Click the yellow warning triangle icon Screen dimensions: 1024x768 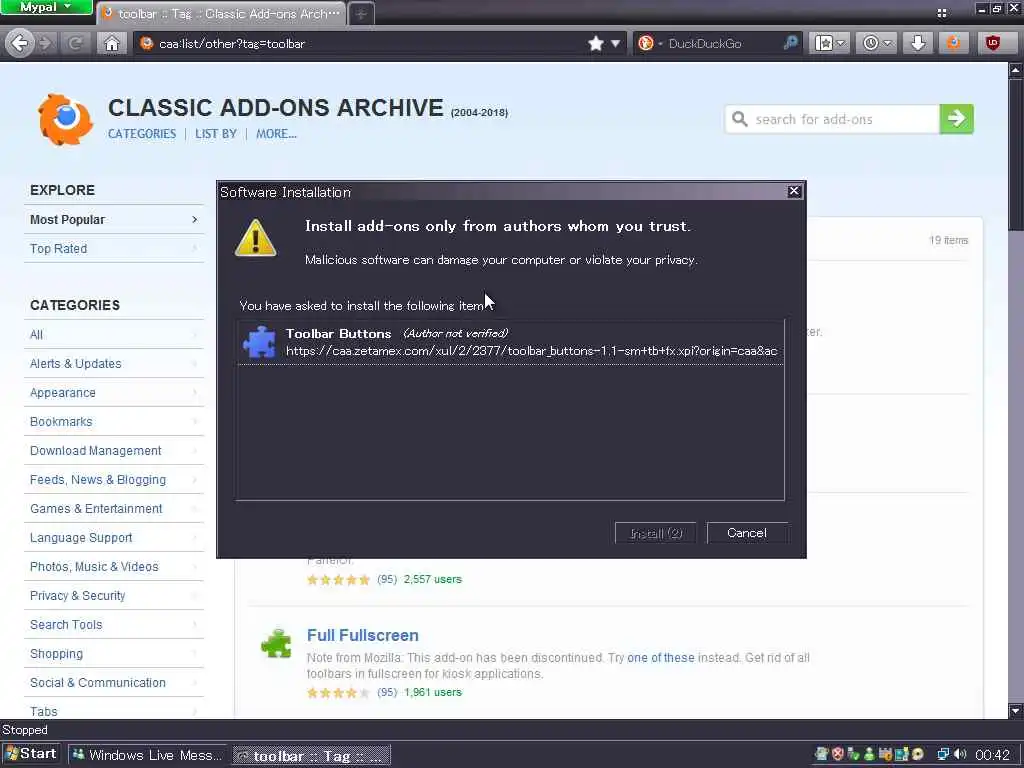[255, 238]
